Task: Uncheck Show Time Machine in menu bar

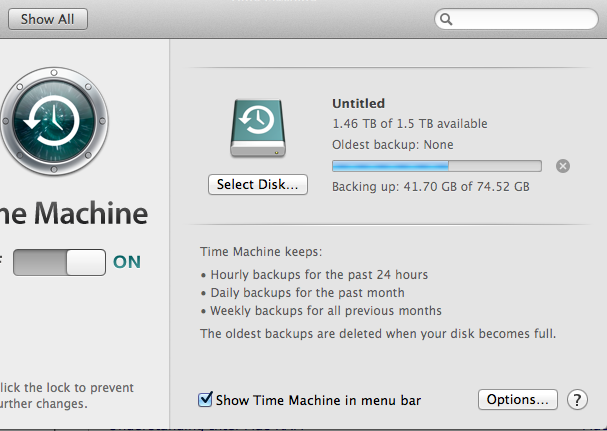Action: pyautogui.click(x=205, y=400)
